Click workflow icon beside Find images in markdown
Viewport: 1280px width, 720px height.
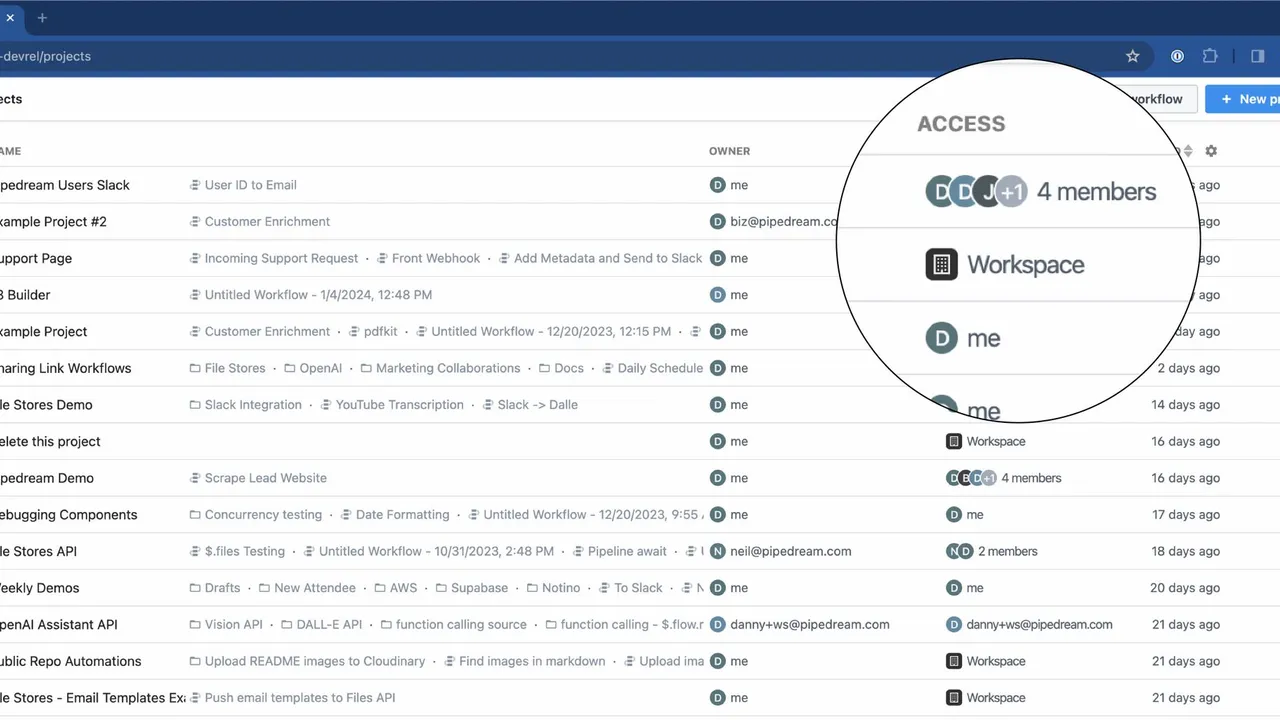point(449,661)
